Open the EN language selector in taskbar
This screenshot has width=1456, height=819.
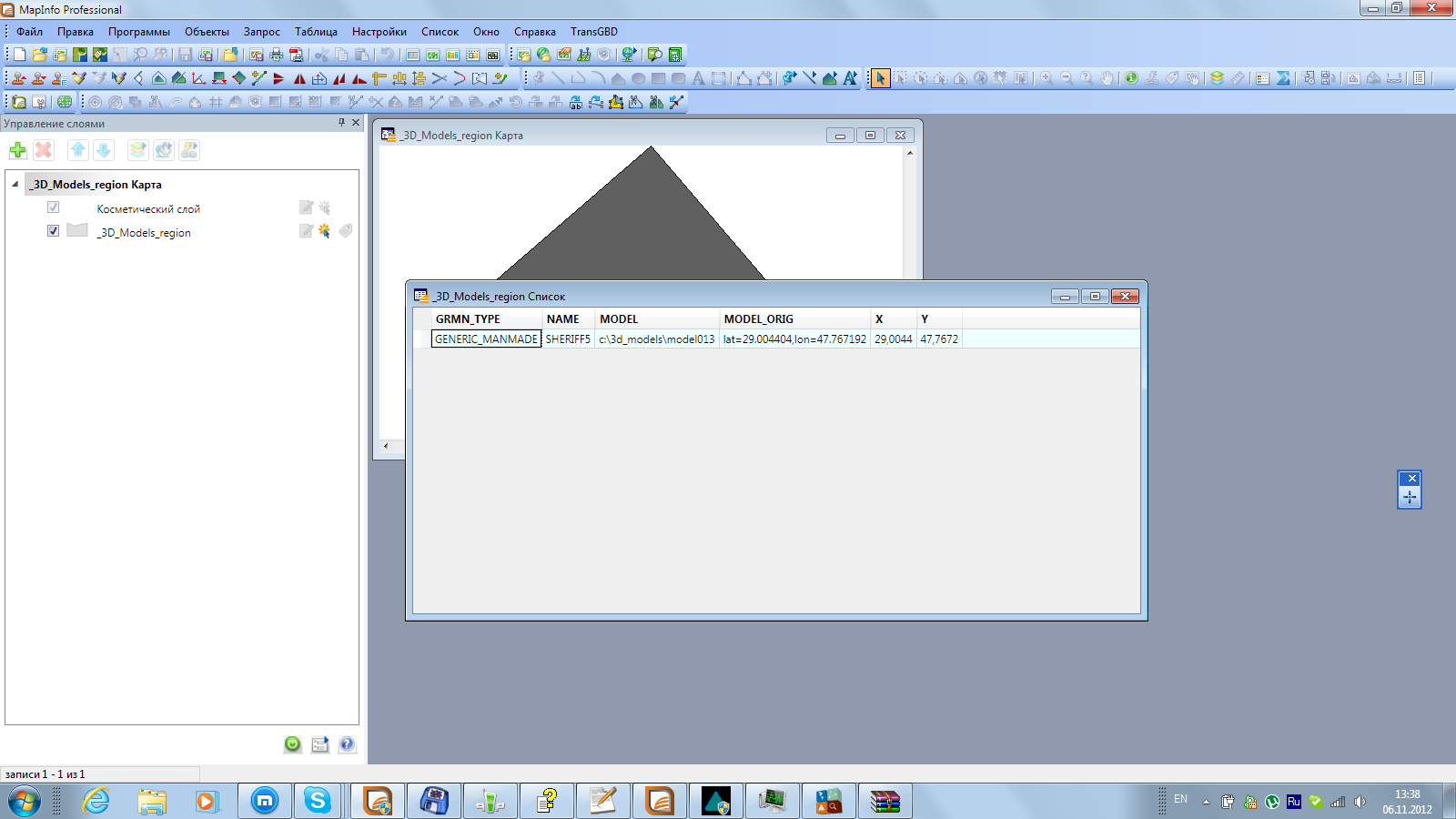tap(1180, 799)
